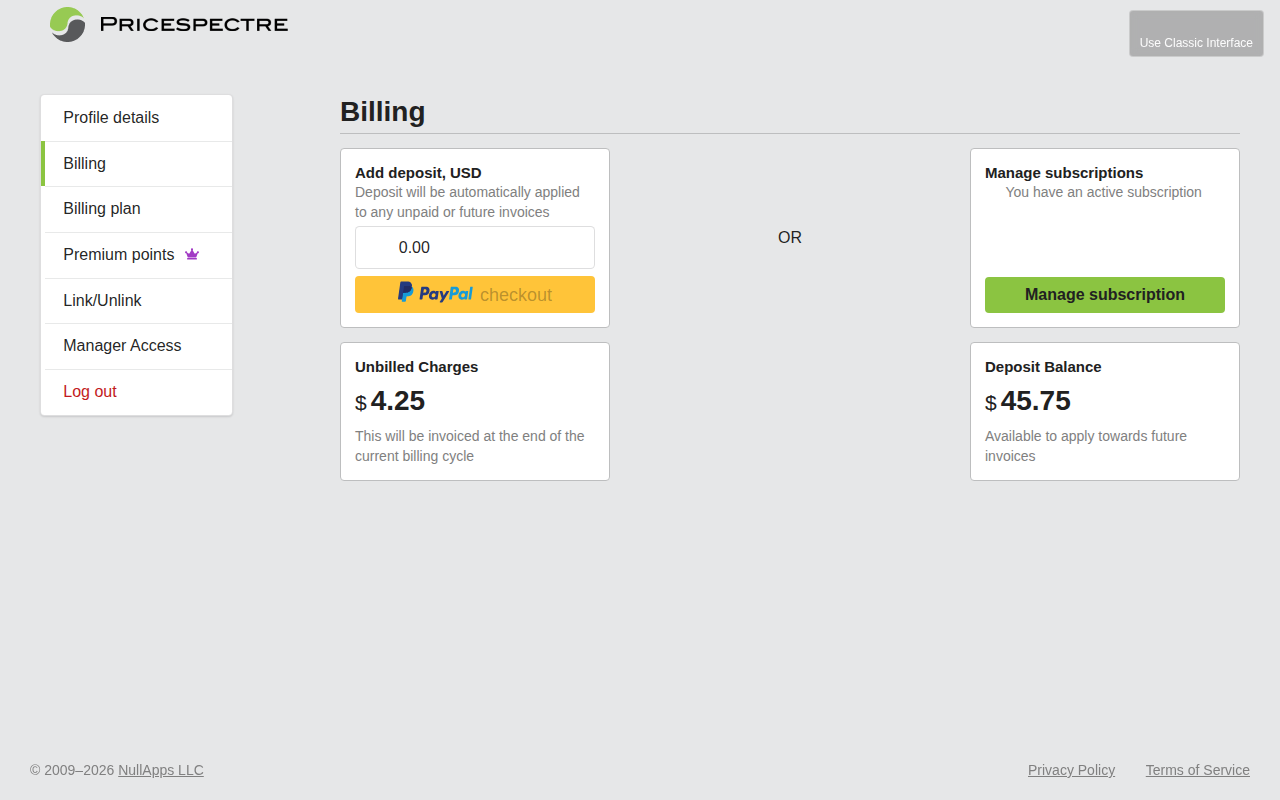This screenshot has height=800, width=1280.
Task: Open the NullApps LLC link
Action: click(x=160, y=770)
